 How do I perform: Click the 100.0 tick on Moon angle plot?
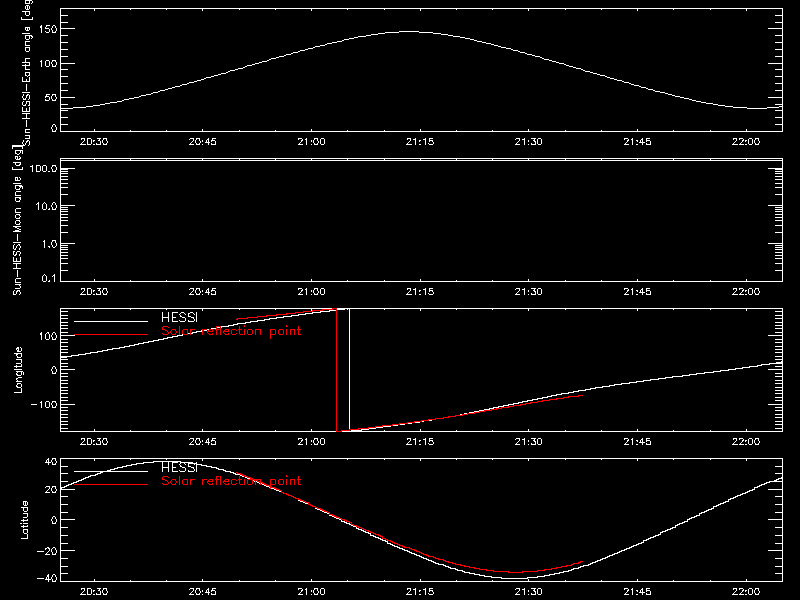point(43,169)
